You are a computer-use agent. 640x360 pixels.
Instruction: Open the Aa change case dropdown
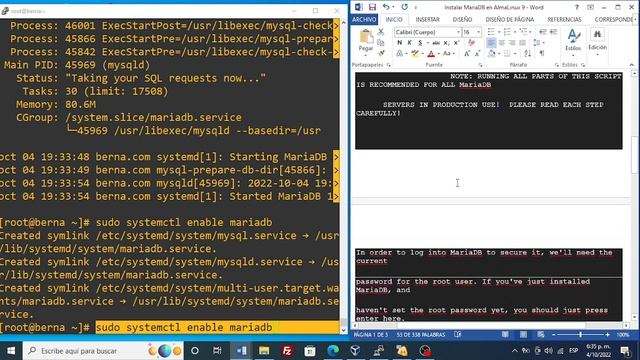pos(449,53)
